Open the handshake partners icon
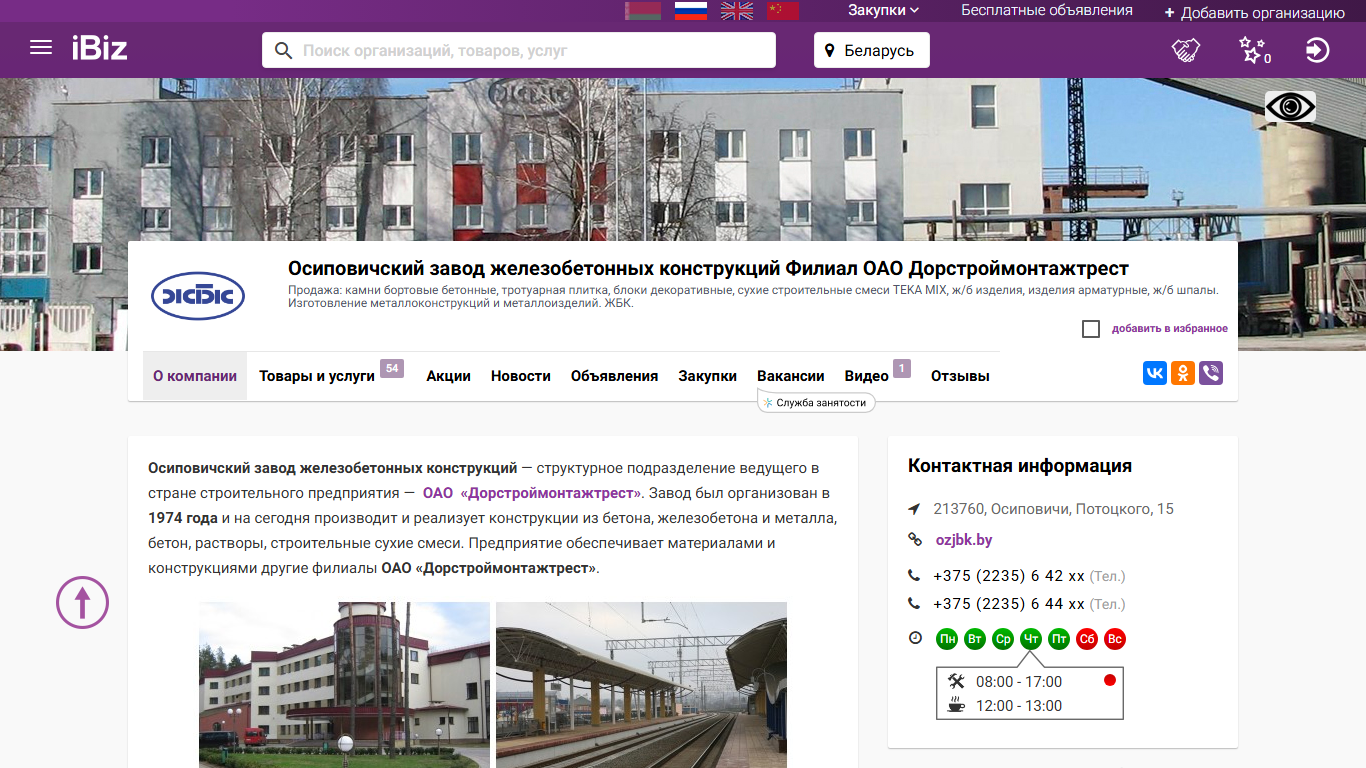This screenshot has height=768, width=1366. pyautogui.click(x=1186, y=50)
